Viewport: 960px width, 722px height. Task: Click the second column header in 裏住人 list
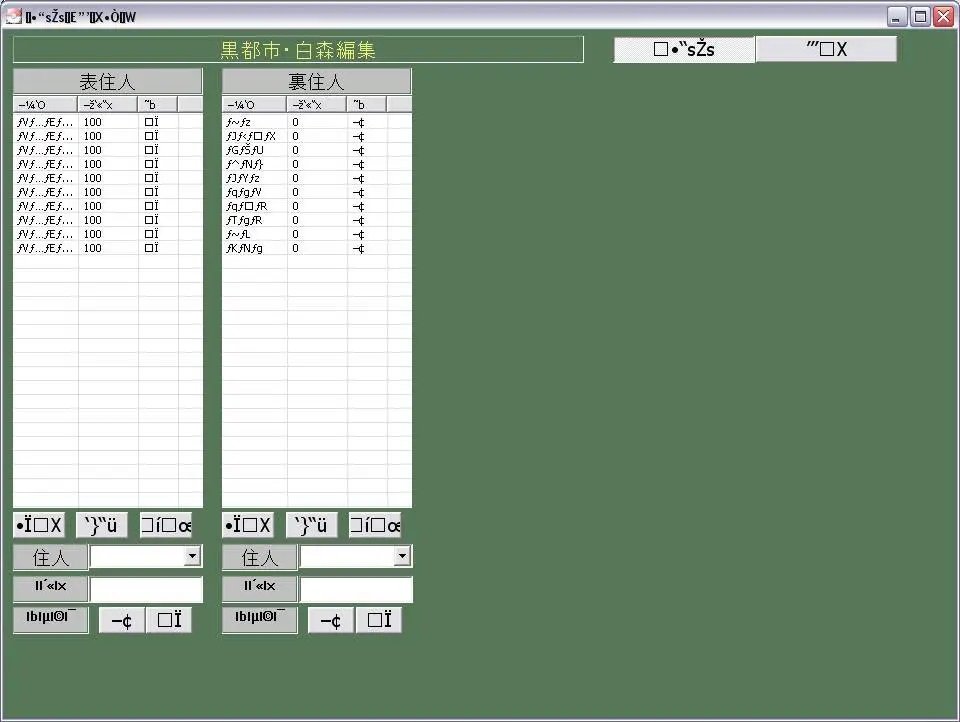coord(317,105)
